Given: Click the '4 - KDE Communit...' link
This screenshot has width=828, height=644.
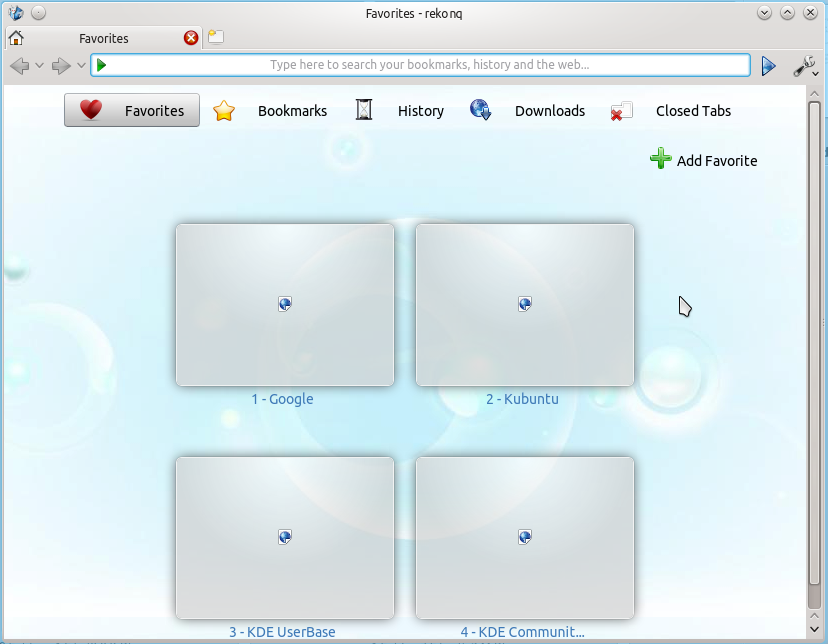Looking at the screenshot, I should pyautogui.click(x=522, y=632).
